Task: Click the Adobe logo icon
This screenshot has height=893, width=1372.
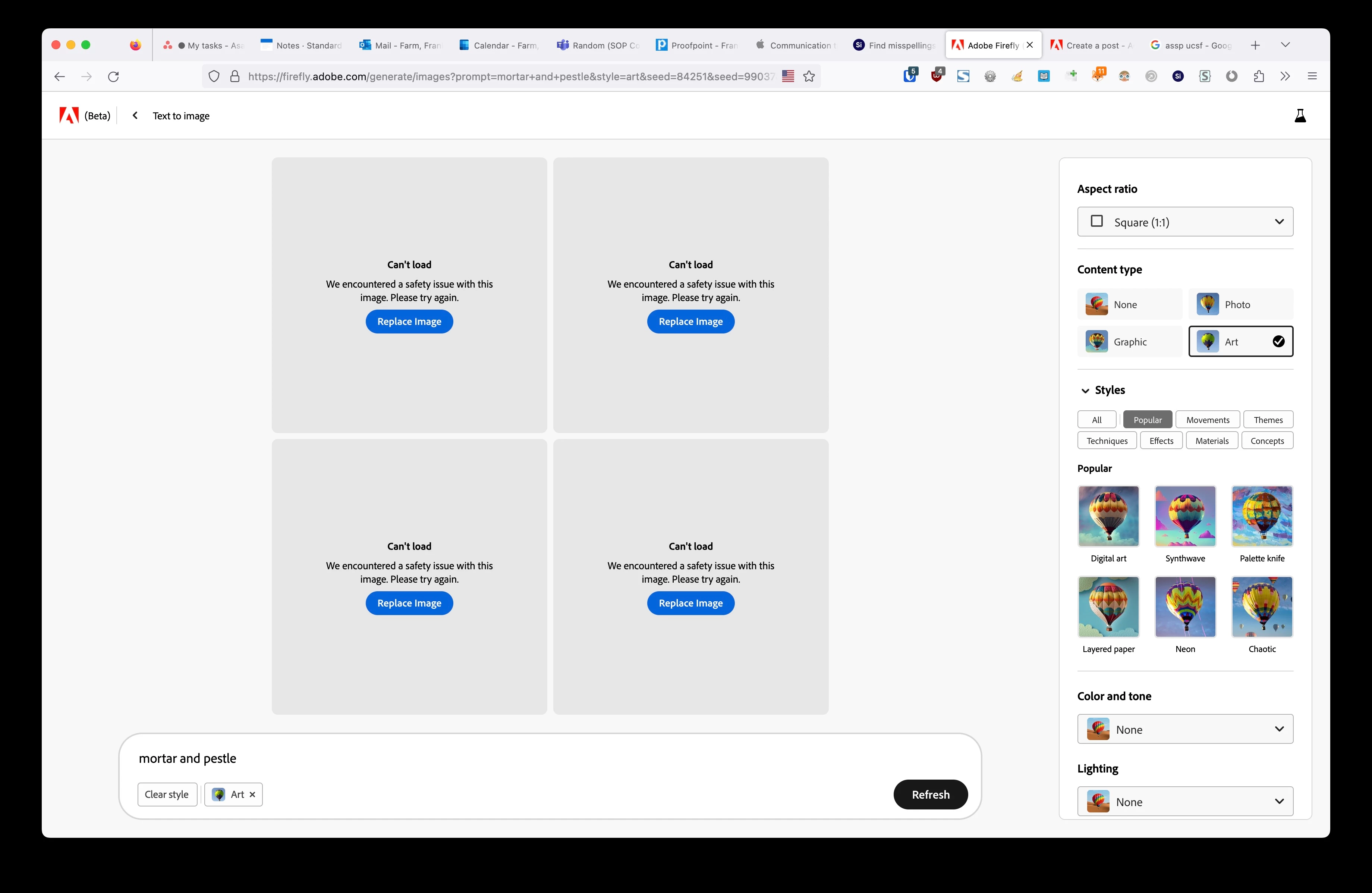Action: tap(69, 115)
